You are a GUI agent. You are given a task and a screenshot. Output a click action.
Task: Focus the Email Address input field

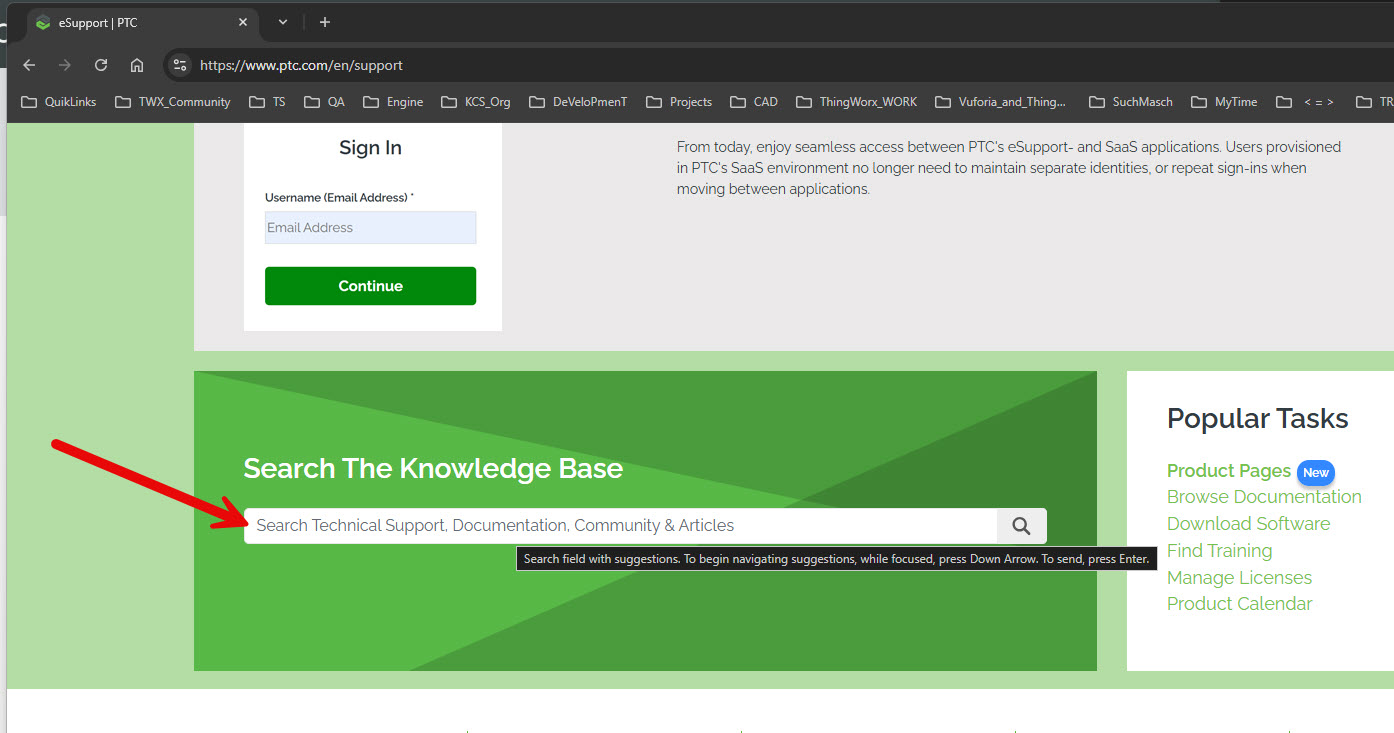click(370, 227)
